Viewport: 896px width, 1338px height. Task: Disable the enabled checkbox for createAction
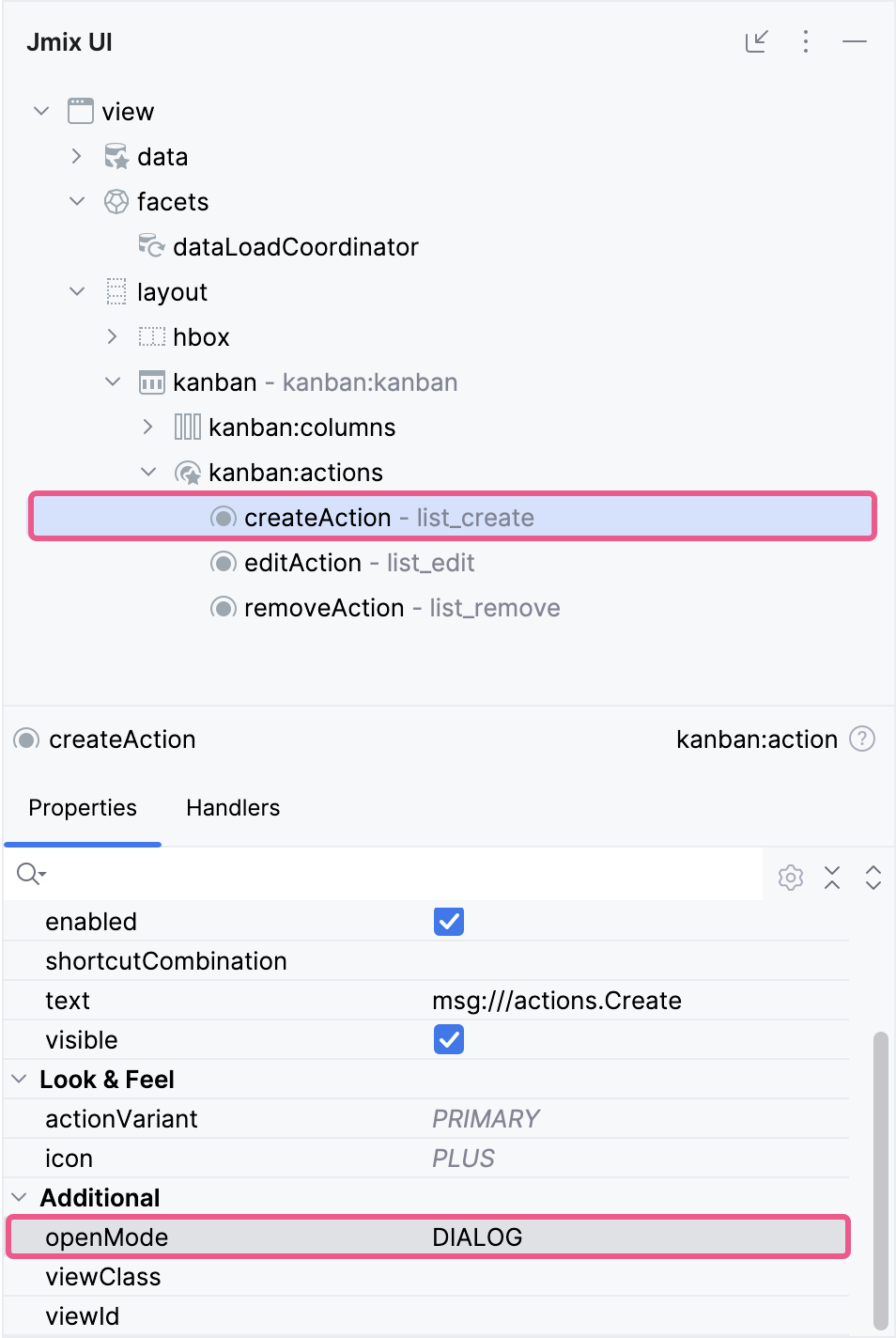448,921
